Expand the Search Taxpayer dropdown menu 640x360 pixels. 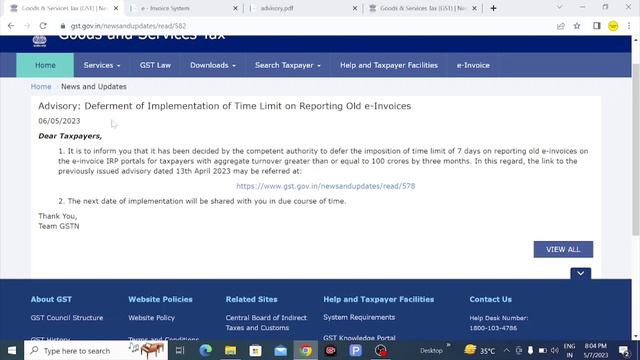(288, 65)
